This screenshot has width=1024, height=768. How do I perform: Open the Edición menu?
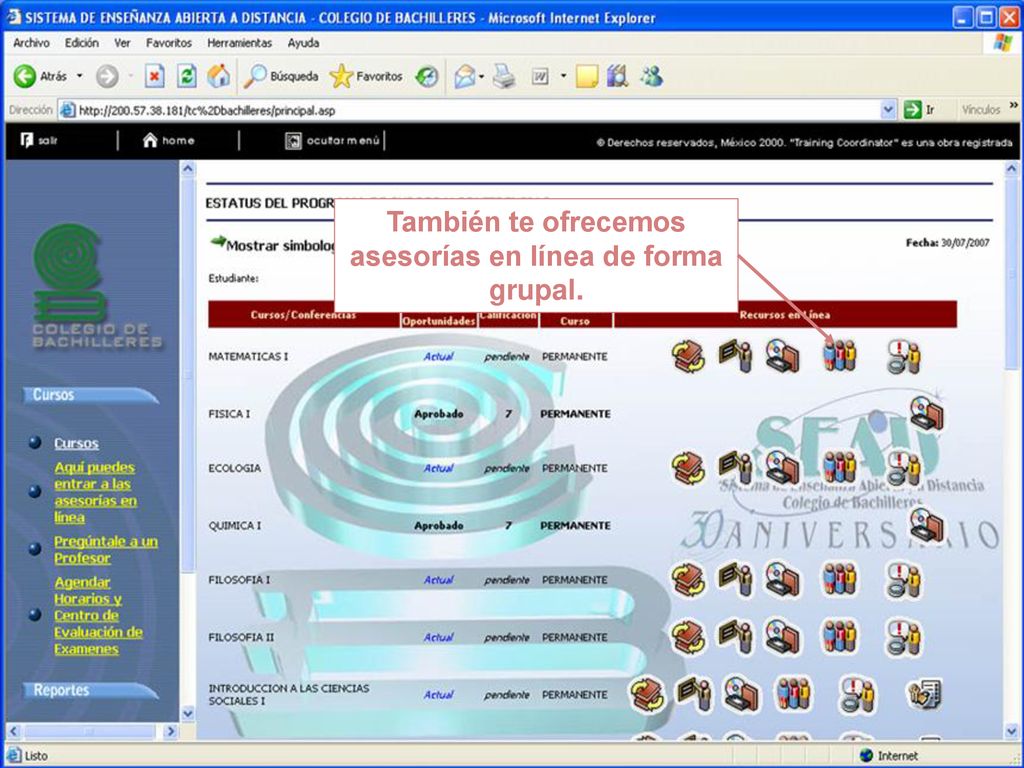pyautogui.click(x=82, y=43)
